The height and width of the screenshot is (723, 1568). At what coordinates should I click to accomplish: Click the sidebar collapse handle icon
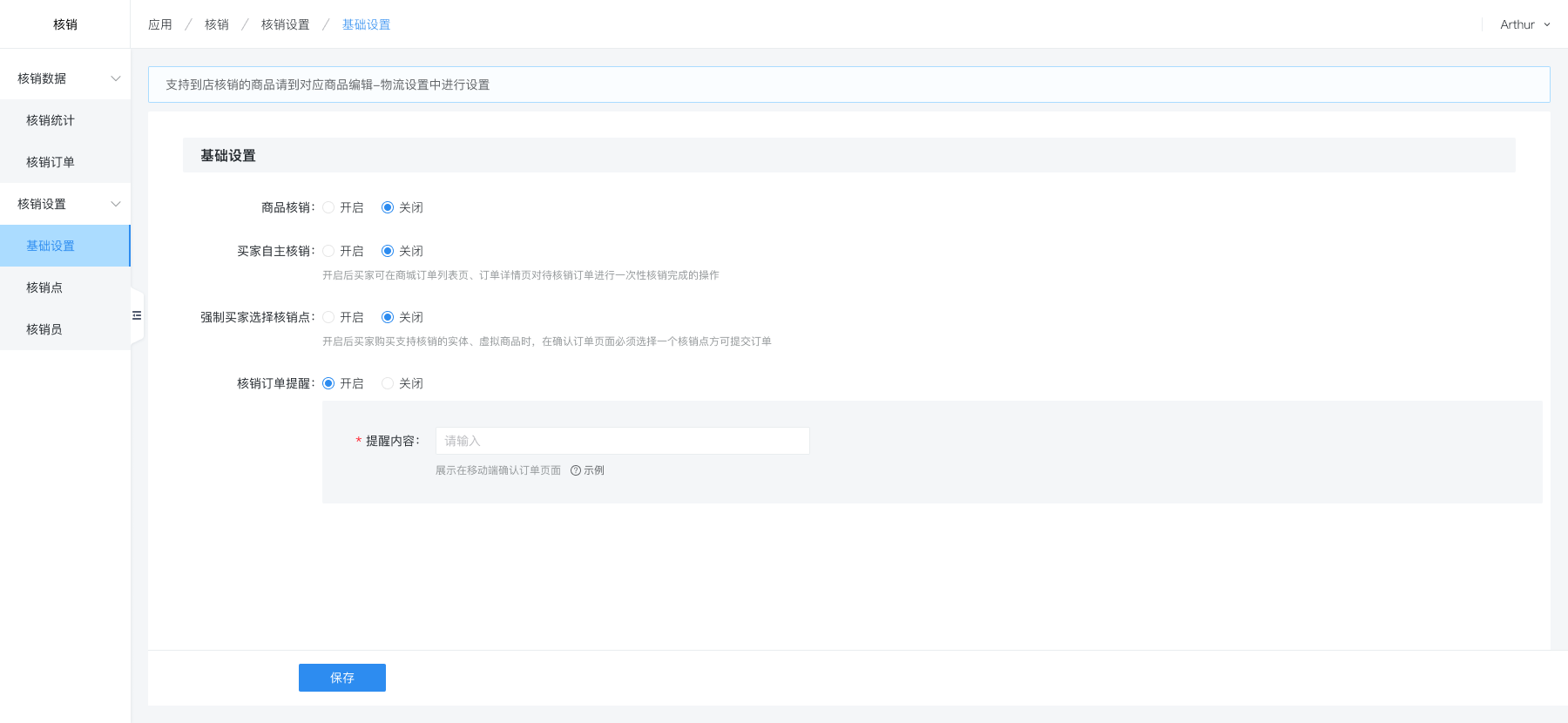point(137,315)
